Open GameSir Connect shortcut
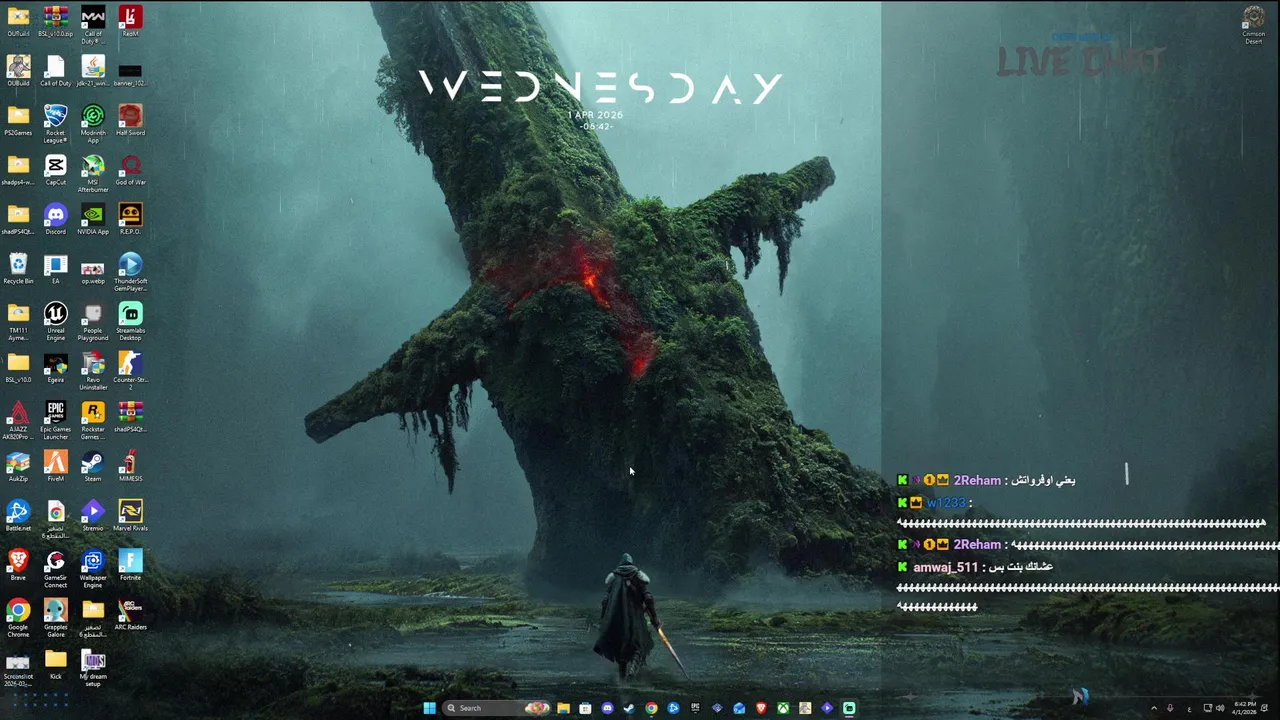The width and height of the screenshot is (1280, 720). [x=56, y=568]
